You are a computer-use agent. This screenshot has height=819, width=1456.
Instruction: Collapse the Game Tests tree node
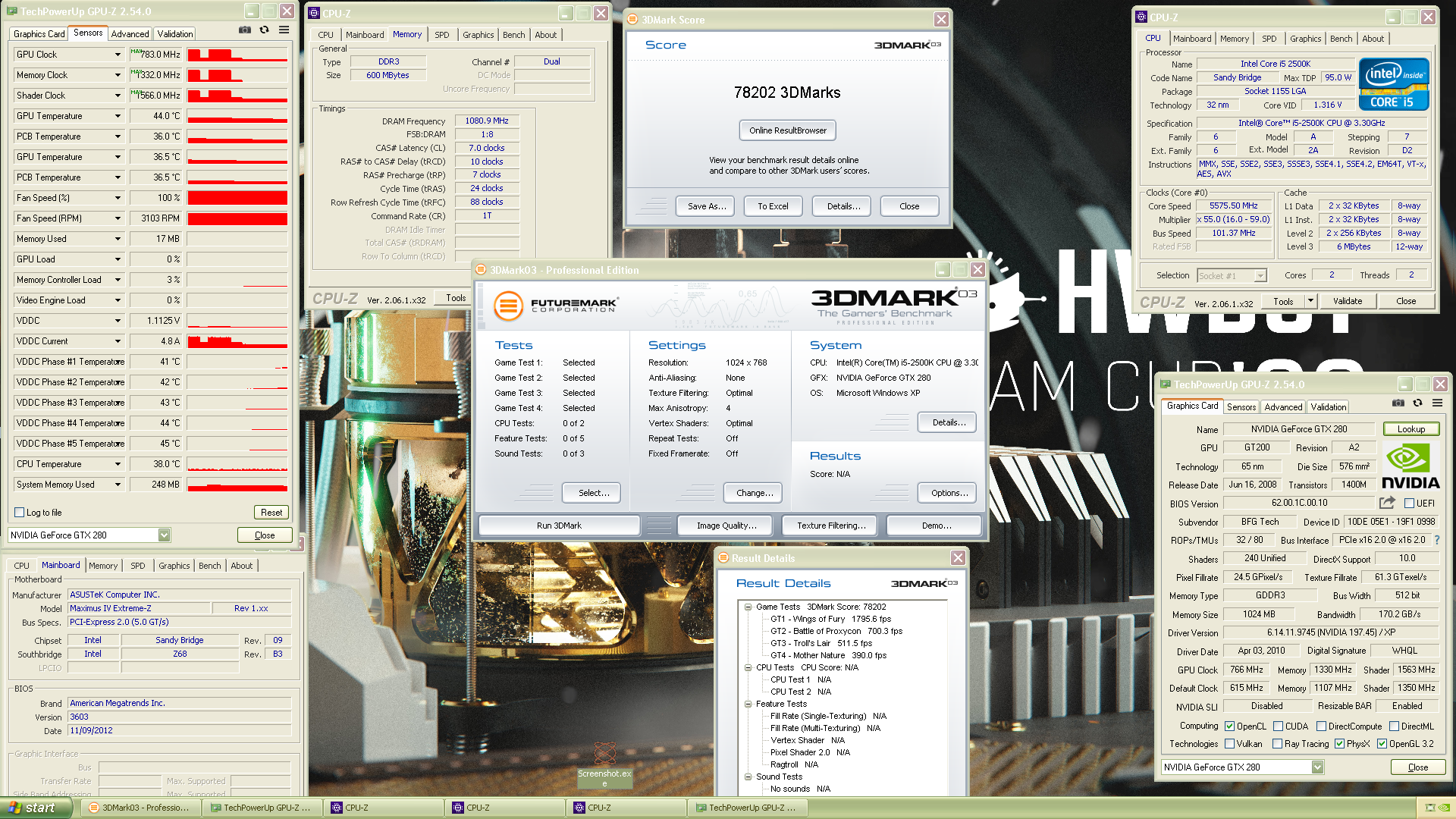click(748, 607)
